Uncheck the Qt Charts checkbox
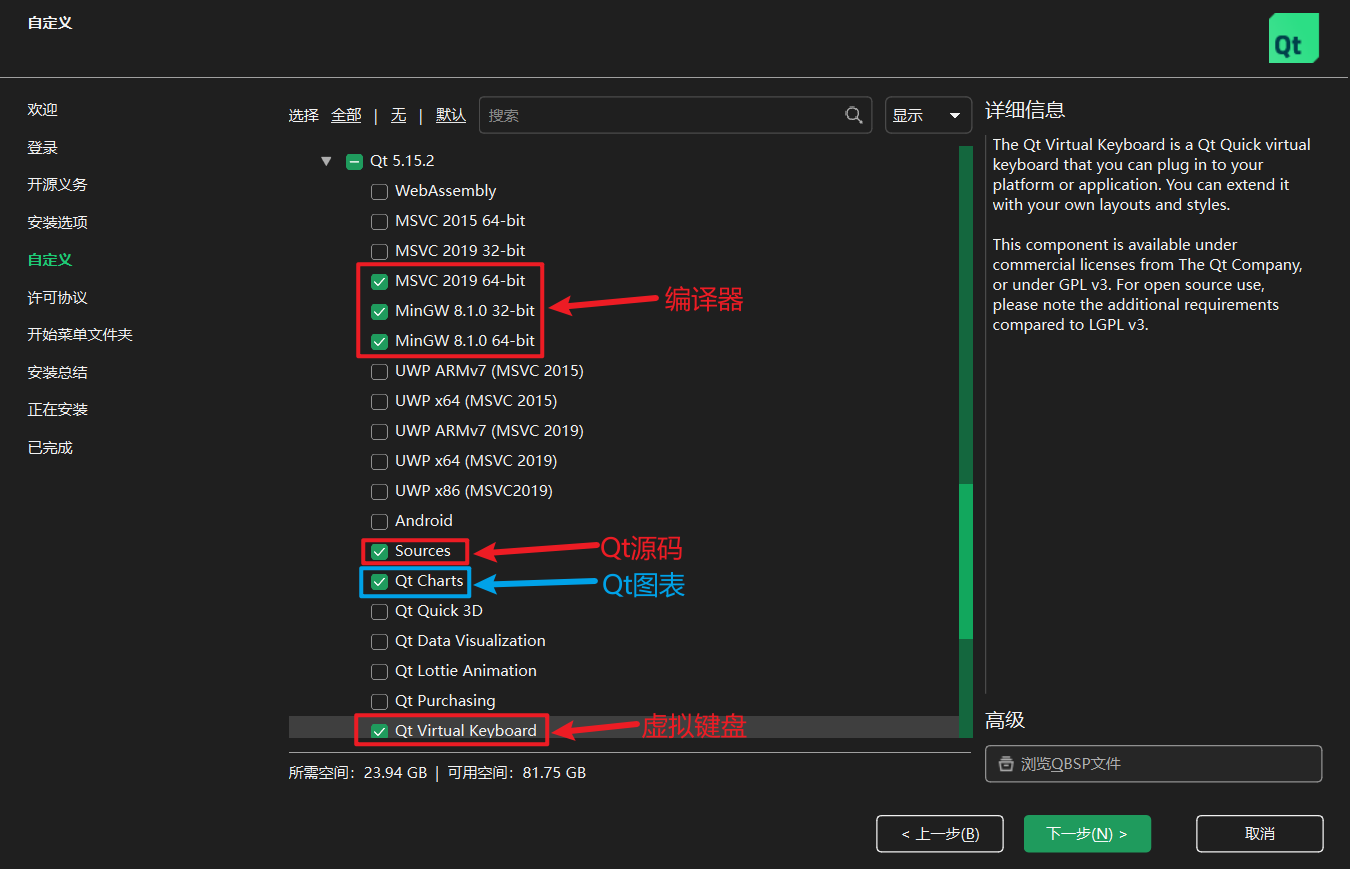Screen dimensions: 1350x869 click(379, 581)
